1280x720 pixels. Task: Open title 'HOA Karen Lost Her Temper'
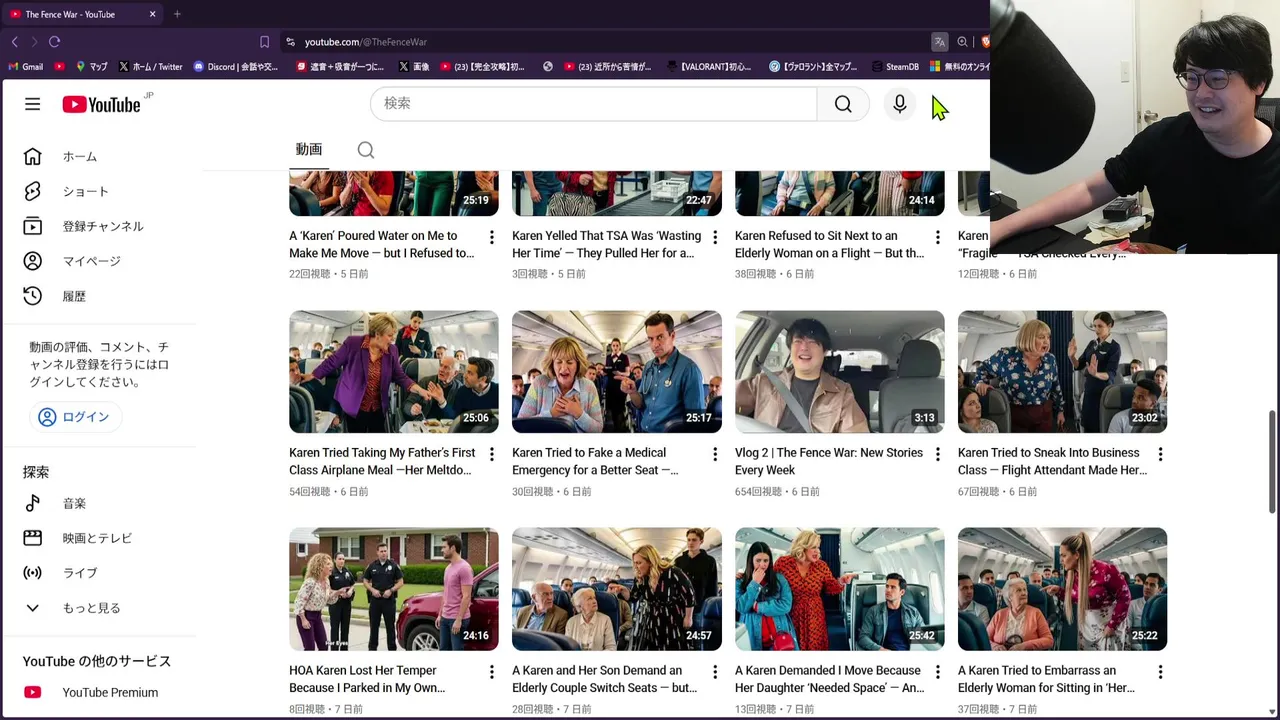click(x=367, y=679)
